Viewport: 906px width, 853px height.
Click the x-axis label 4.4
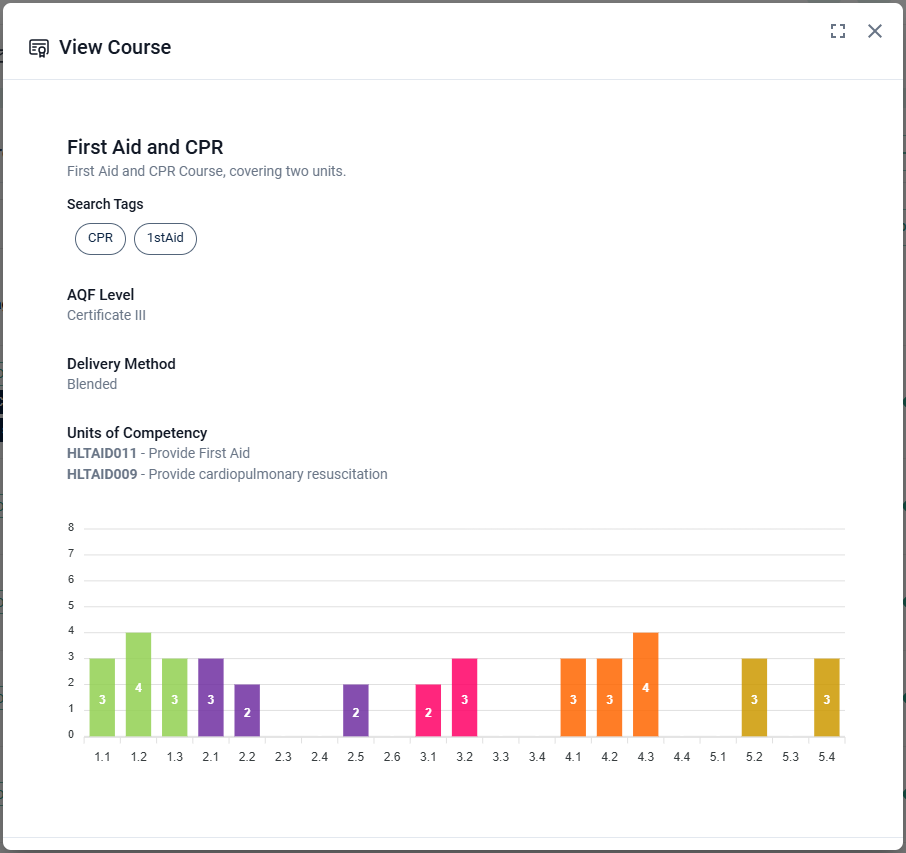682,757
